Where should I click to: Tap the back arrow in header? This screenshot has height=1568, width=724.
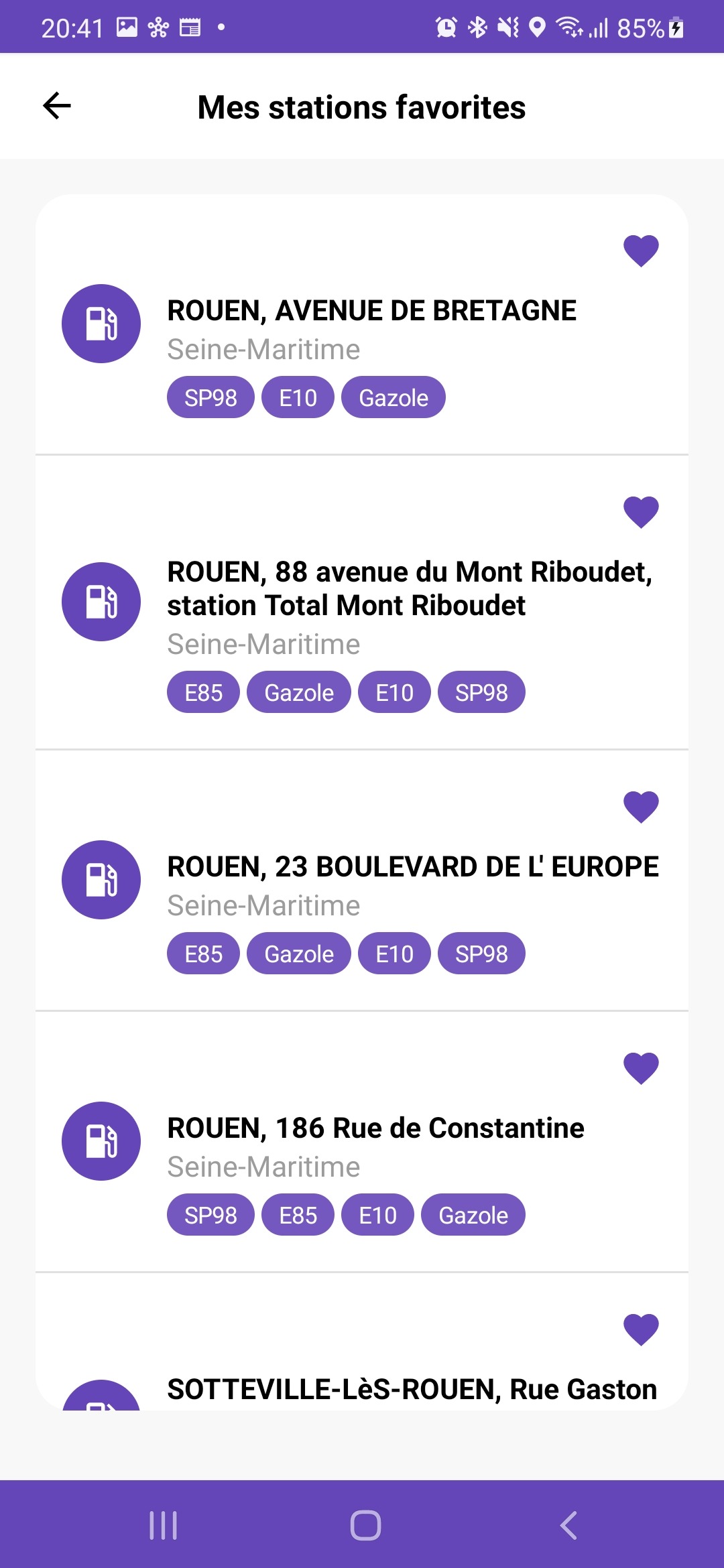coord(57,106)
